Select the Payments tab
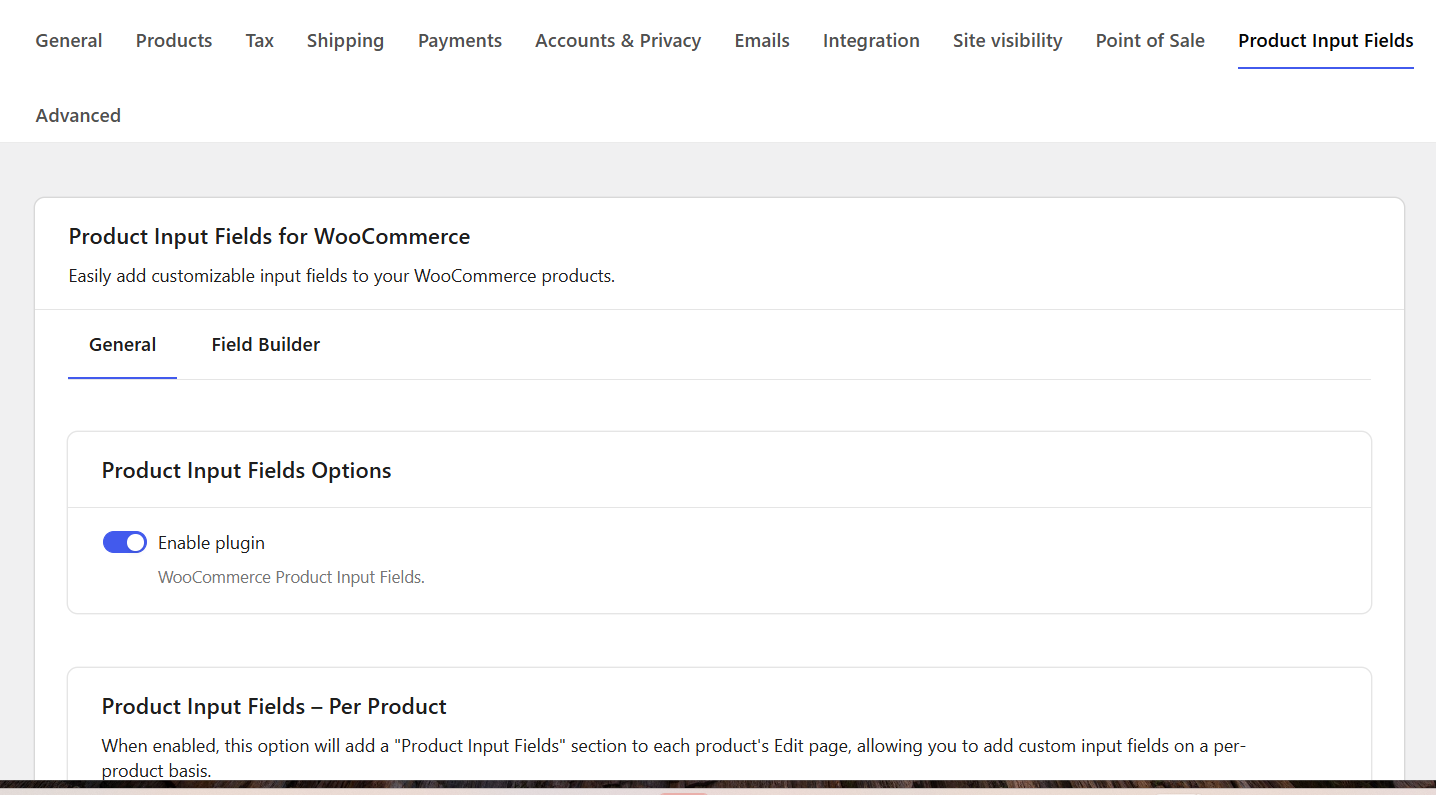Screen dimensions: 1436x795 [460, 41]
